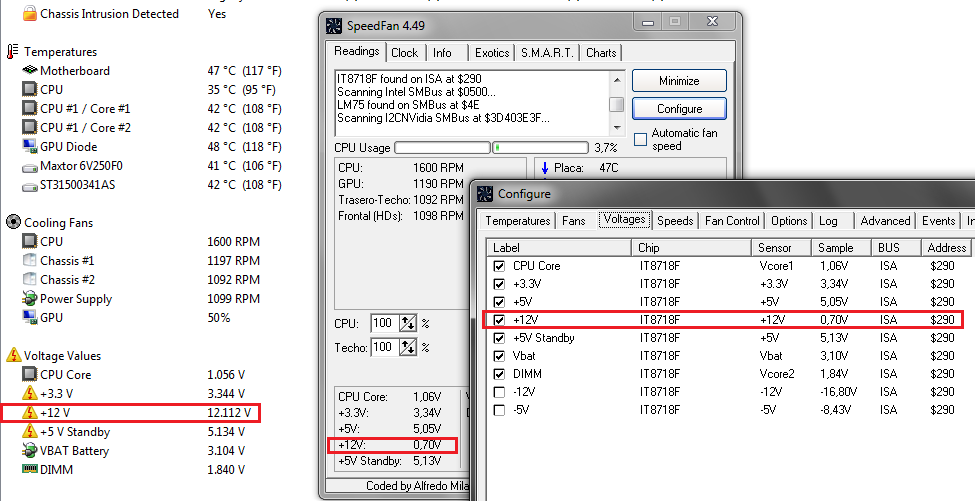The width and height of the screenshot is (975, 501).
Task: Click the CPU Usage first progress bar
Action: pyautogui.click(x=442, y=148)
